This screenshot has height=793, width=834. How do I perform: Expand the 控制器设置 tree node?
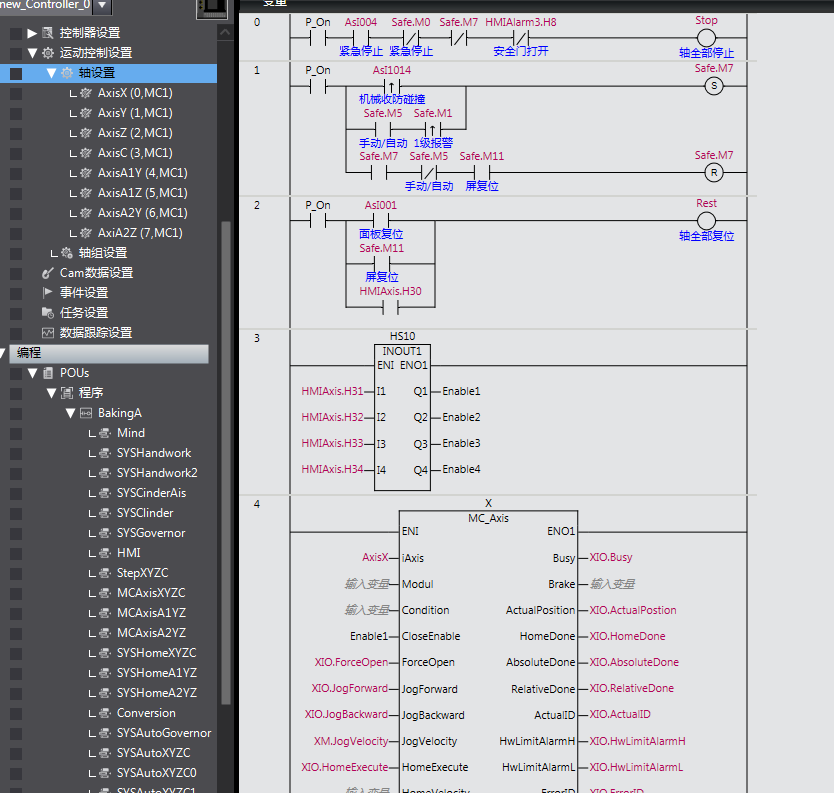tap(32, 33)
